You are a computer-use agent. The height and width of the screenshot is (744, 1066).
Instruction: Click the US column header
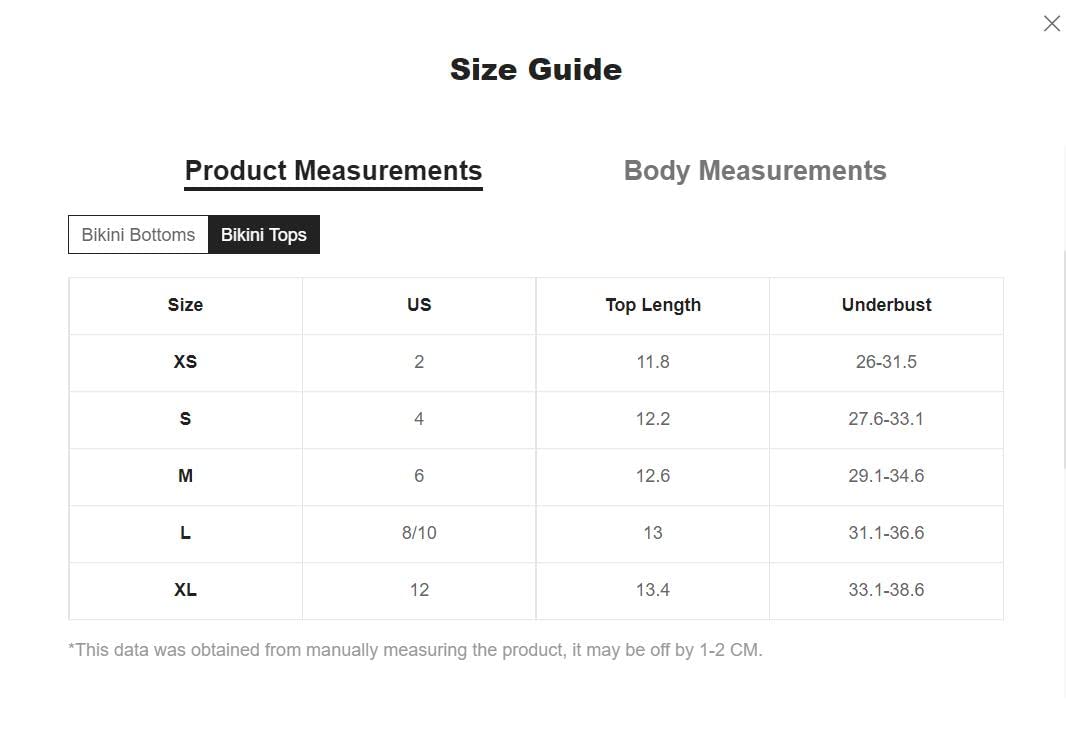(419, 305)
